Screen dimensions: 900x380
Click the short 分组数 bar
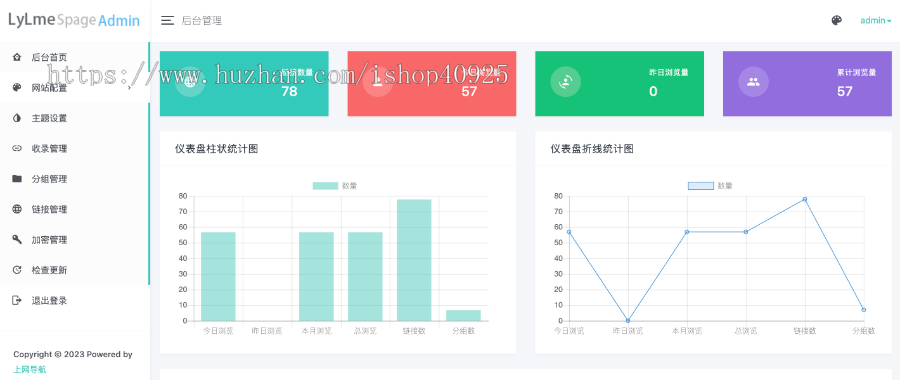point(463,316)
